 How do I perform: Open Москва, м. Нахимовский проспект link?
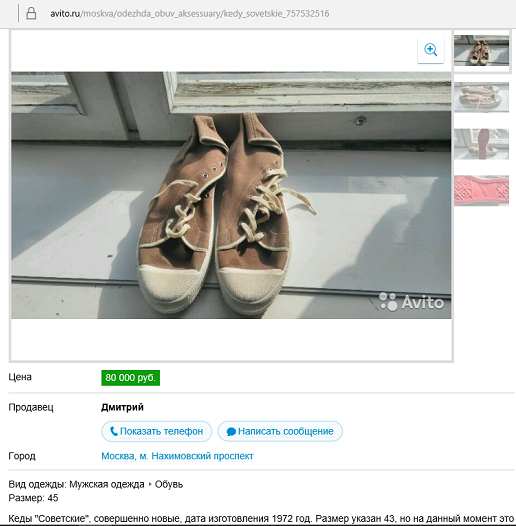177,456
